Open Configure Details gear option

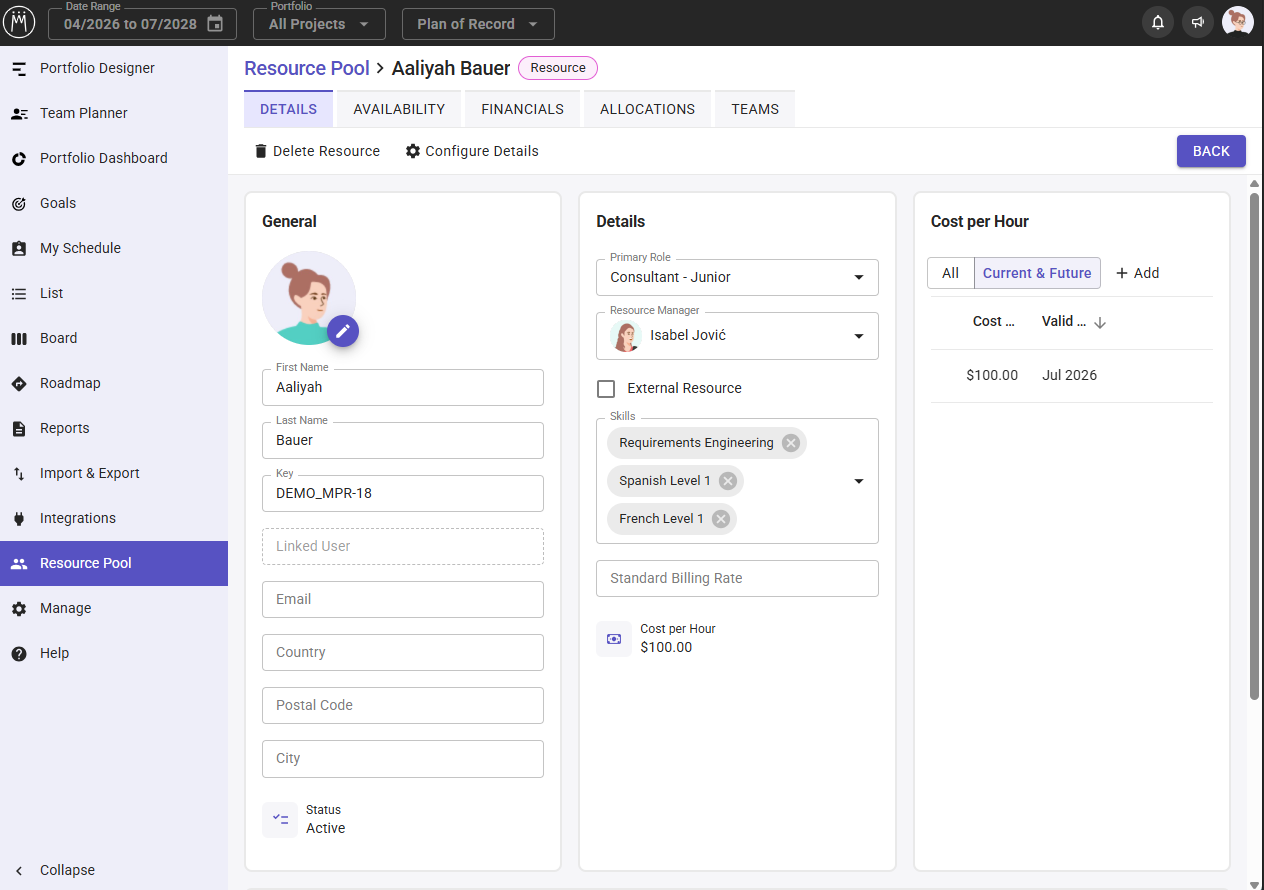tap(472, 151)
